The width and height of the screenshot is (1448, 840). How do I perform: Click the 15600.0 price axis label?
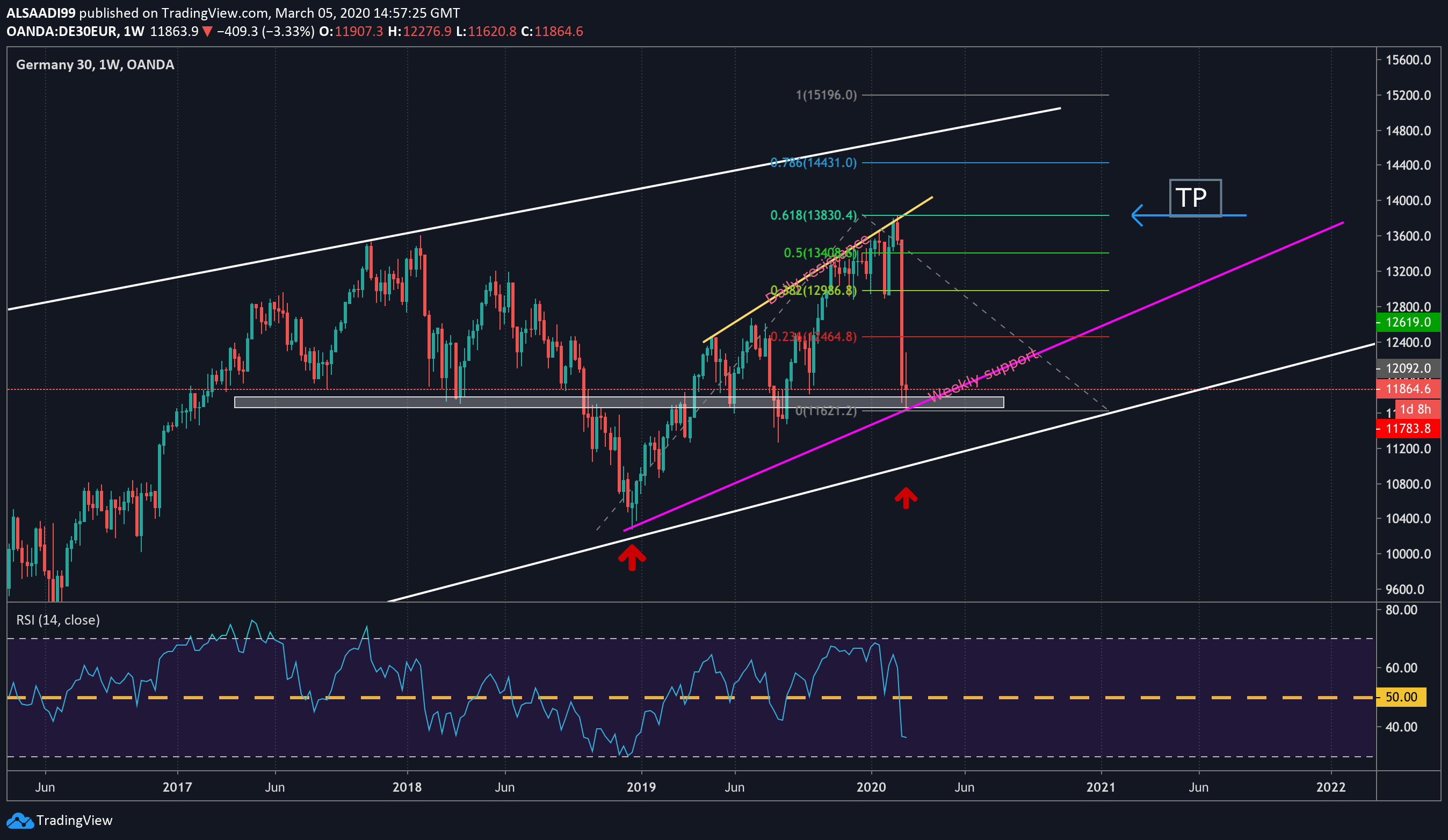point(1408,60)
